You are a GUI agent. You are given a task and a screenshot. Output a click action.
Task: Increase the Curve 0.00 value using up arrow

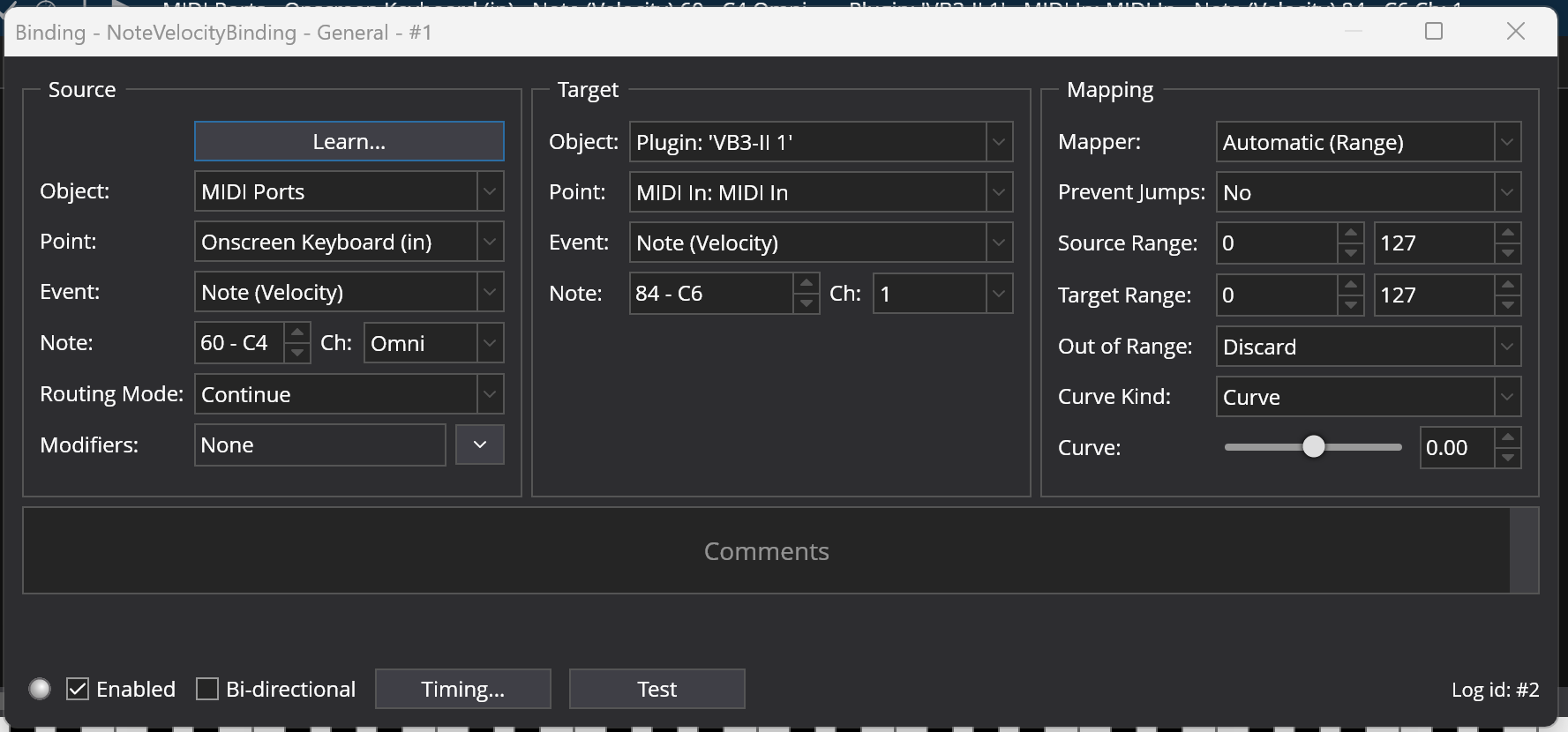click(x=1508, y=437)
